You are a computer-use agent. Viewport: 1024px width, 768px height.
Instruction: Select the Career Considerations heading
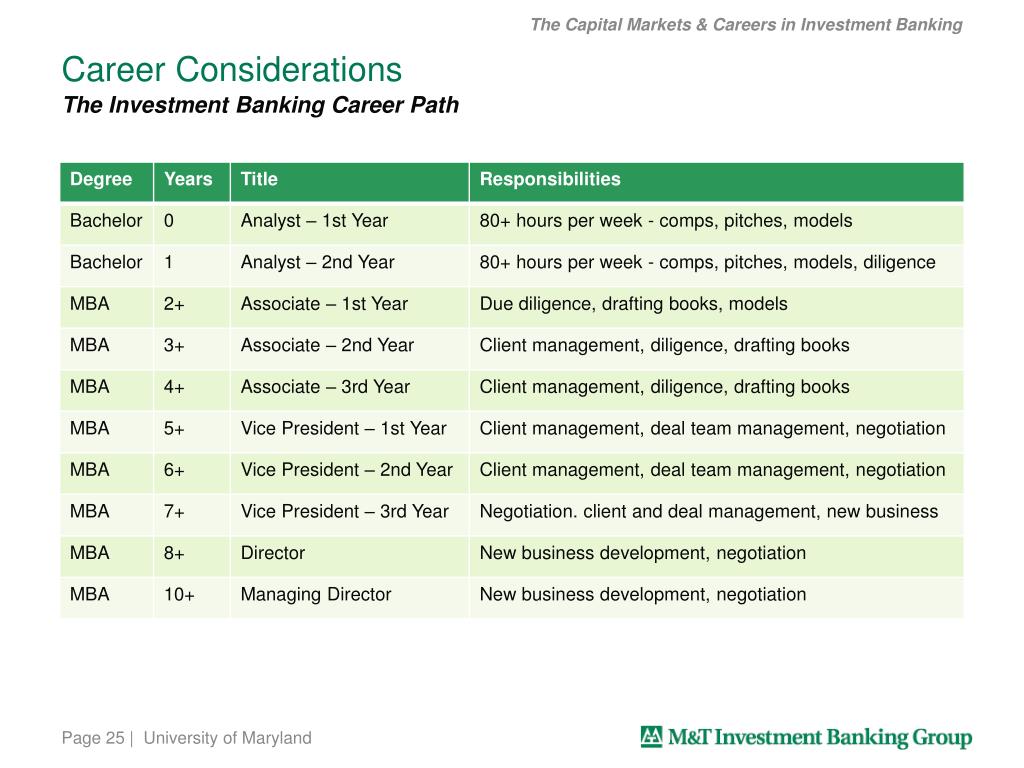(x=232, y=69)
